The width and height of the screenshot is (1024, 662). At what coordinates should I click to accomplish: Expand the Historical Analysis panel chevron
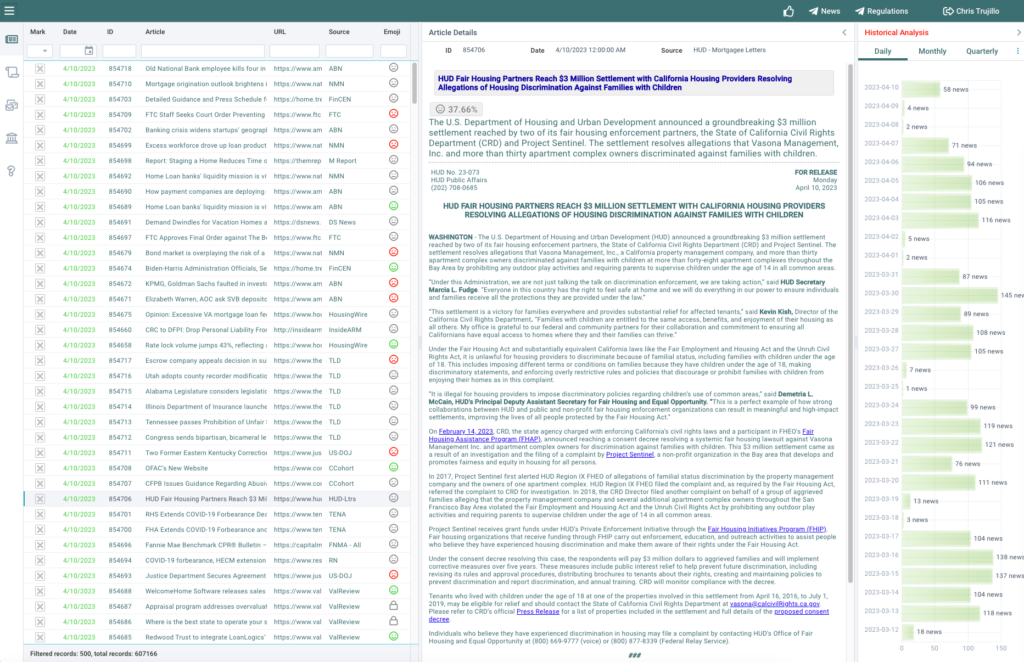[x=1018, y=32]
